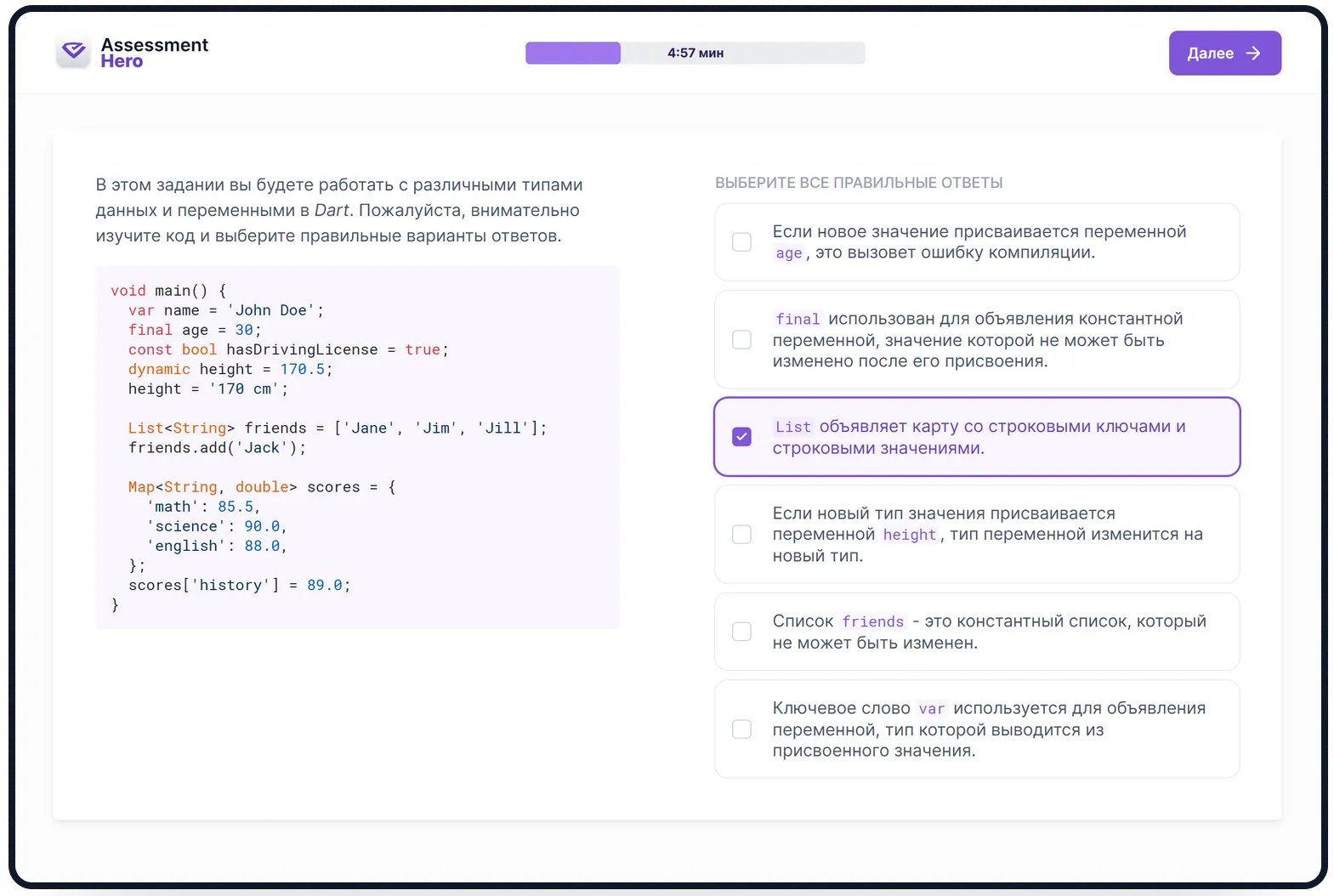Click the Assessment Hero shield logo icon
Image resolution: width=1334 pixels, height=896 pixels.
74,53
